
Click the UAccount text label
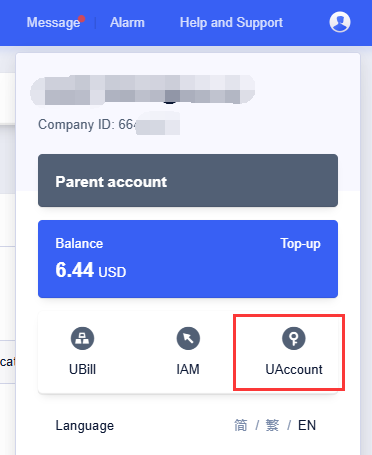294,369
